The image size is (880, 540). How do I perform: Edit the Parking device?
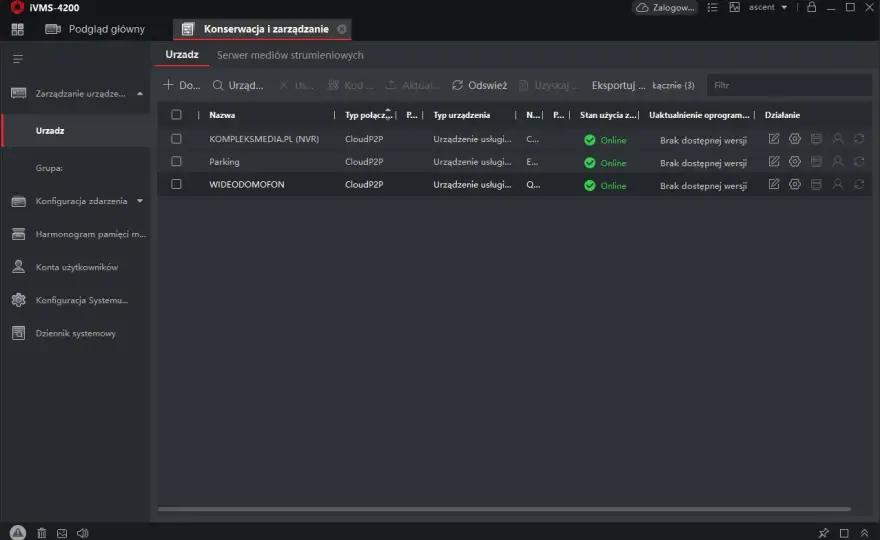[774, 162]
